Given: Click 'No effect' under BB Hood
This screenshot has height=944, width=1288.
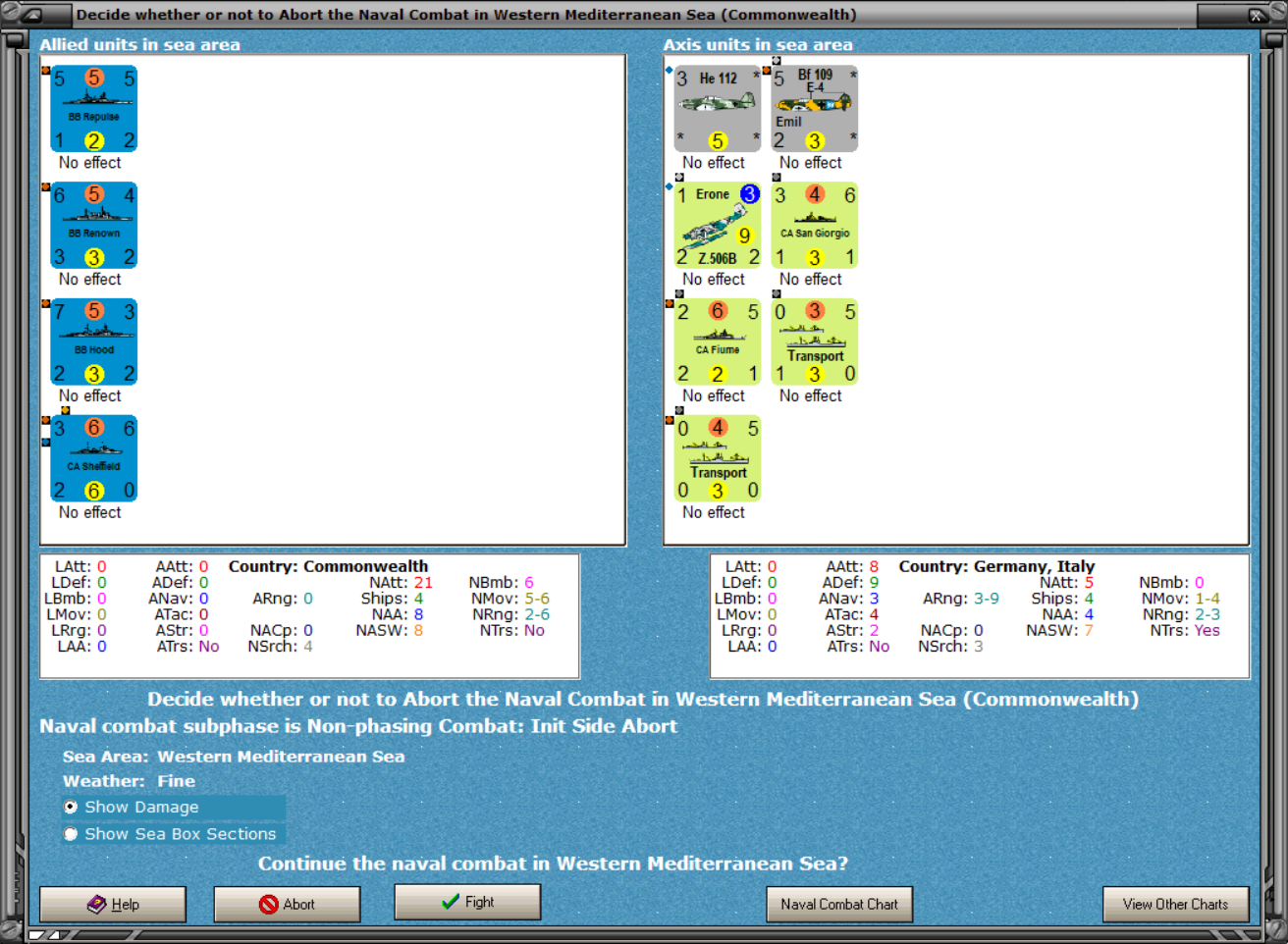Looking at the screenshot, I should pyautogui.click(x=89, y=395).
